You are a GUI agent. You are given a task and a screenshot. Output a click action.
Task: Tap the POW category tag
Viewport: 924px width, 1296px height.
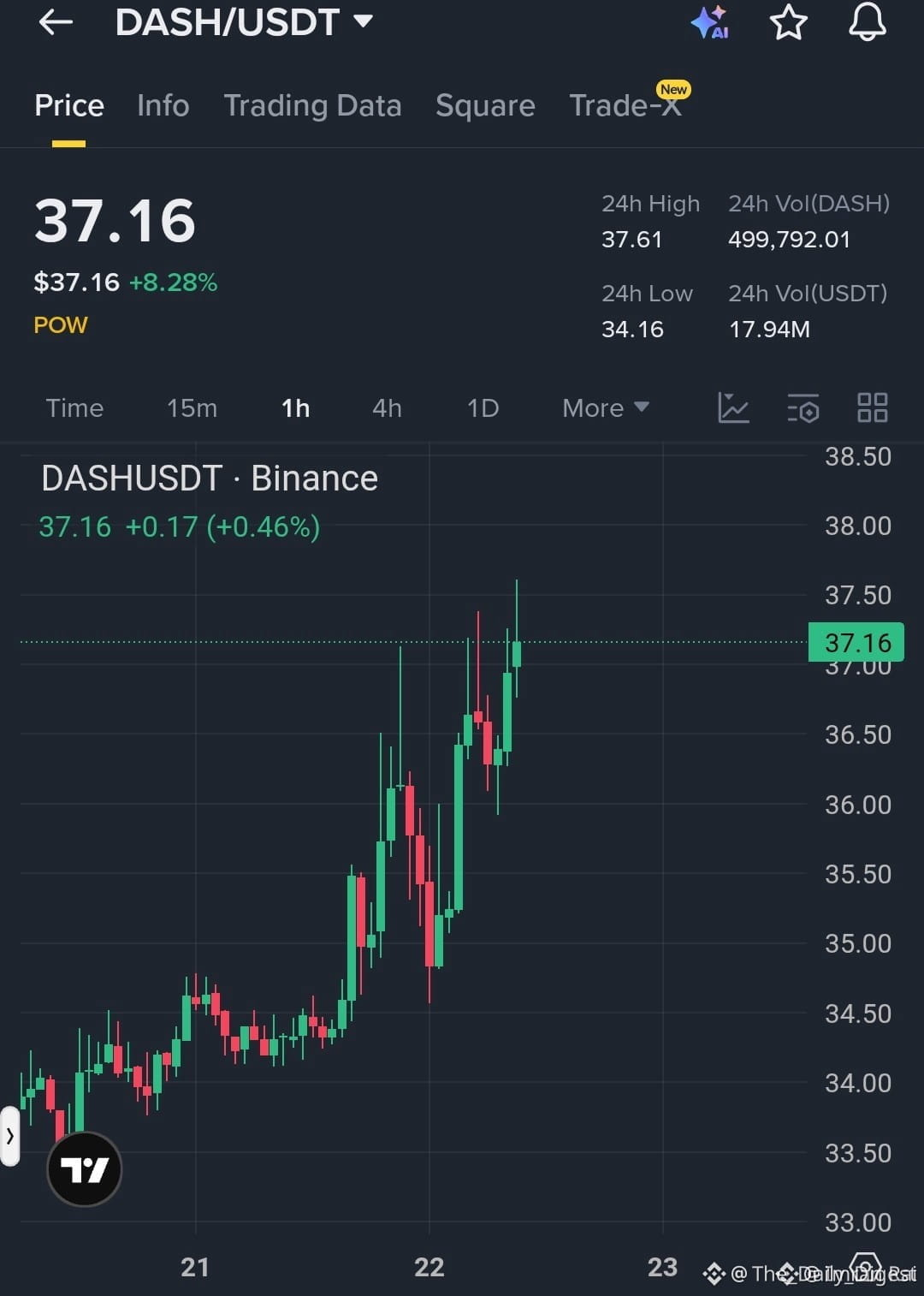point(61,325)
